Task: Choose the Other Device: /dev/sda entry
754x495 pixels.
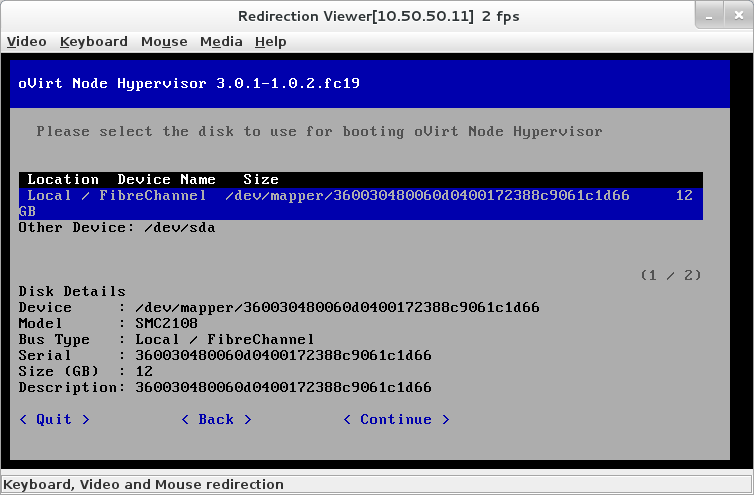Action: (x=117, y=227)
